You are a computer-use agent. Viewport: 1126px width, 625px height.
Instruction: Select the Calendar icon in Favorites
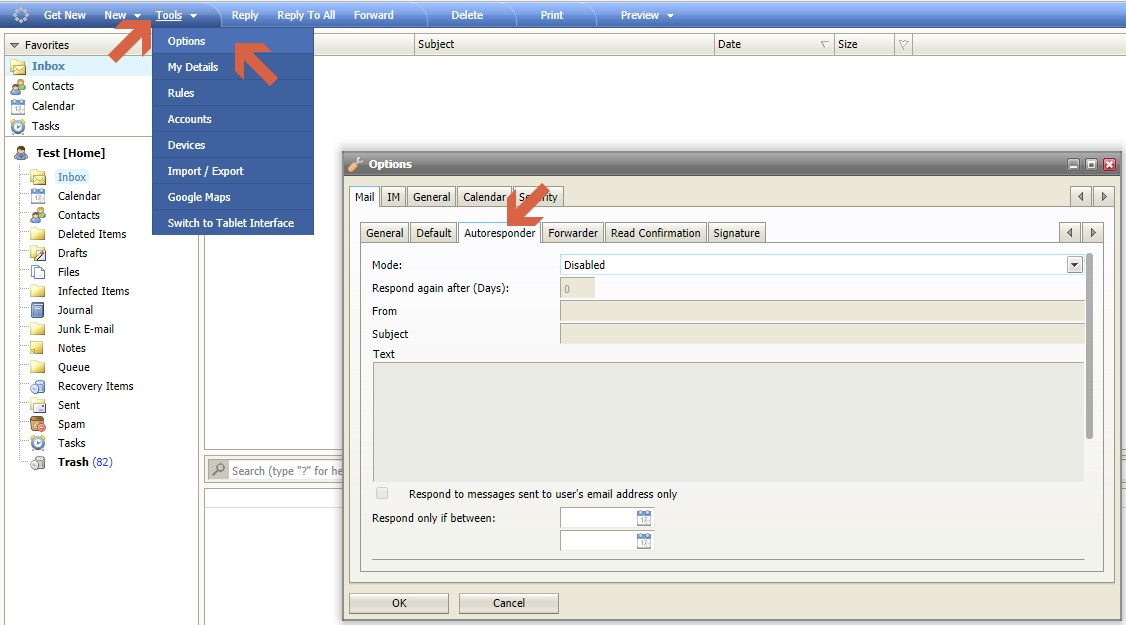[18, 106]
